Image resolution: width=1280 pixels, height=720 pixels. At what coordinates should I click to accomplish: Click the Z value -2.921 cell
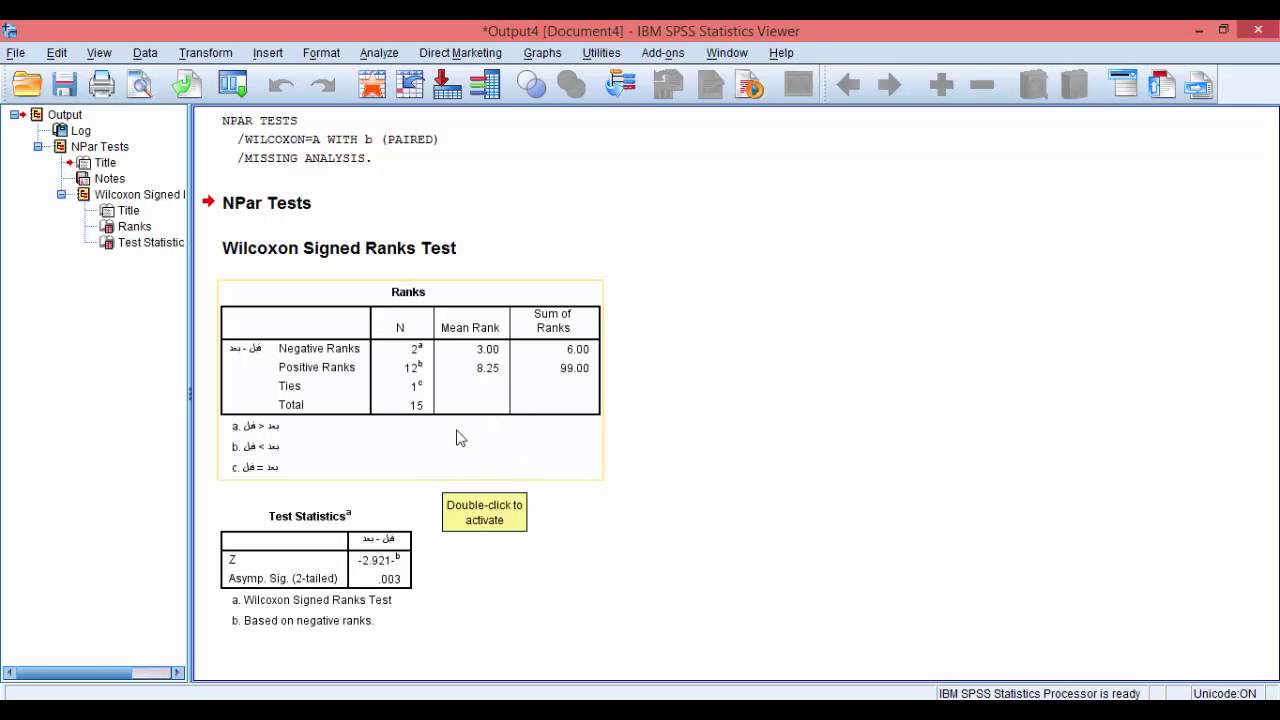coord(378,560)
